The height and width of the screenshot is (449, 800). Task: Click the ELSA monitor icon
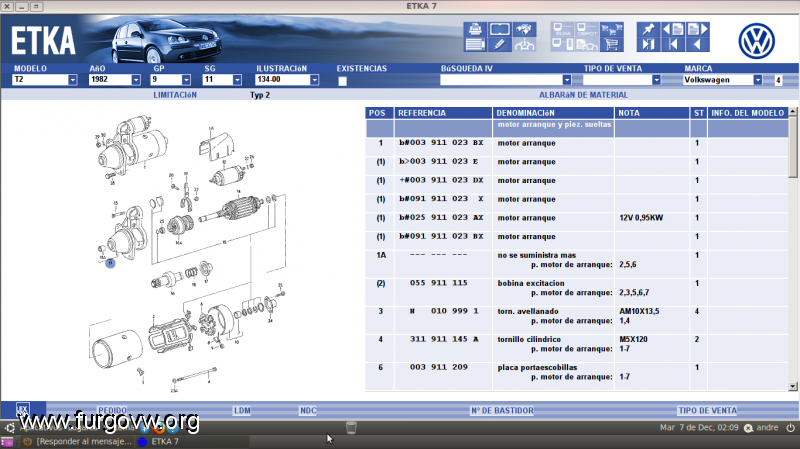coord(562,29)
